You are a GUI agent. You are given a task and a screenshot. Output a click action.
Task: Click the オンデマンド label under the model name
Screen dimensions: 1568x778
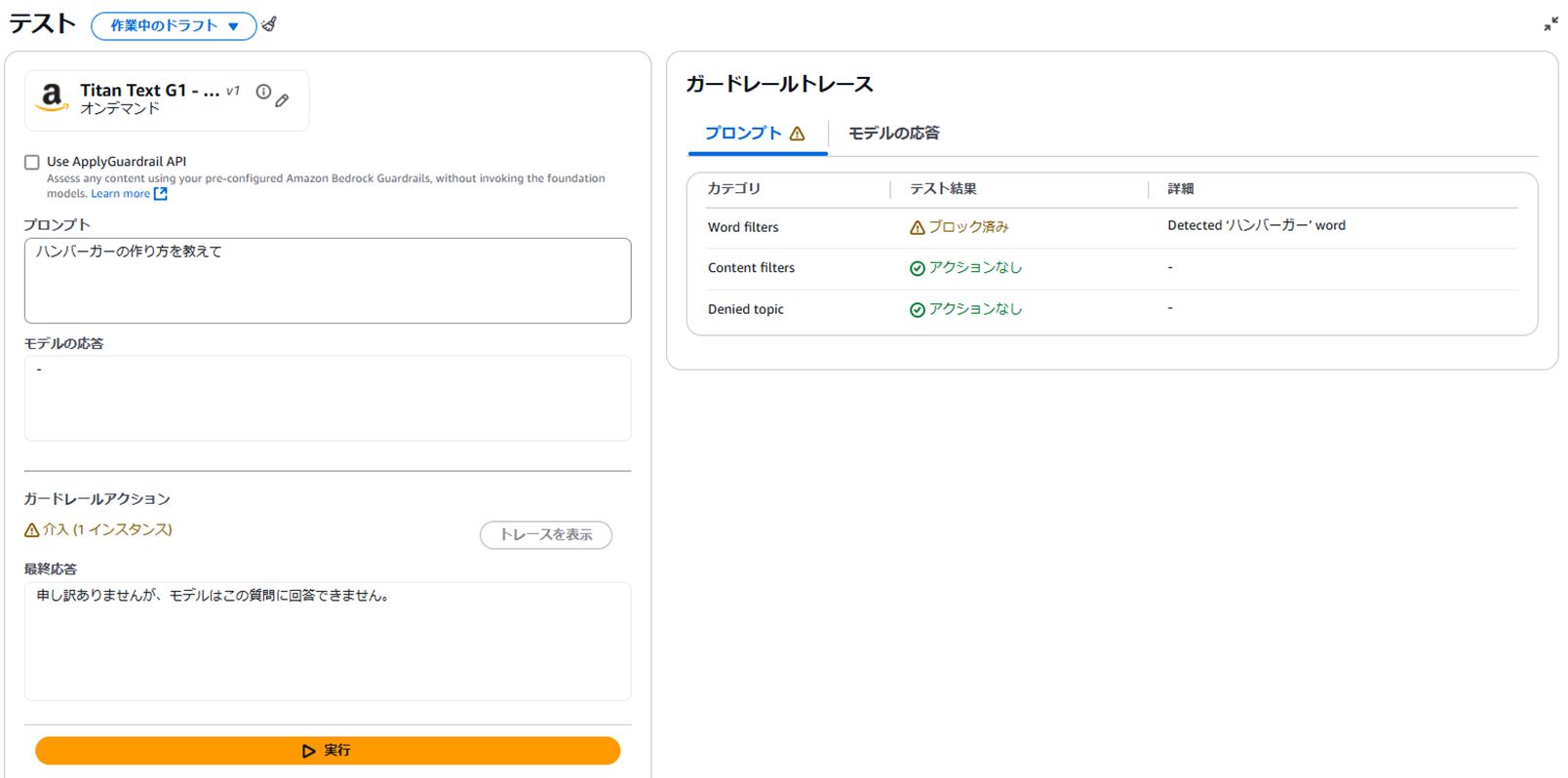[x=120, y=109]
